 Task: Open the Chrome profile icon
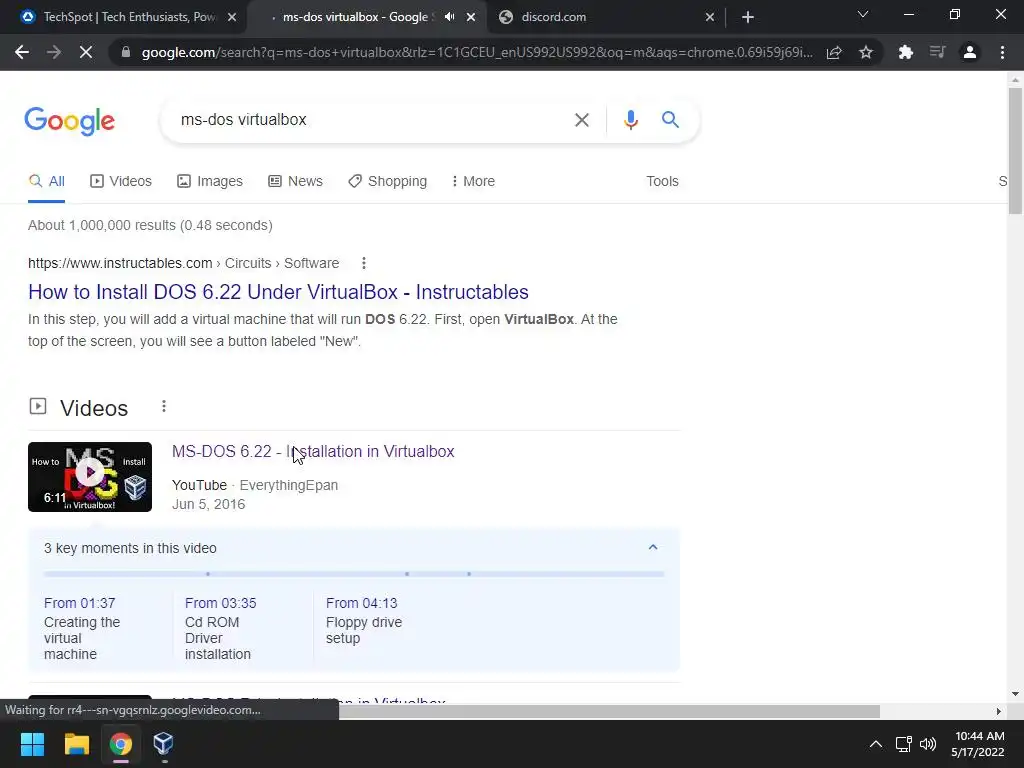tap(970, 52)
